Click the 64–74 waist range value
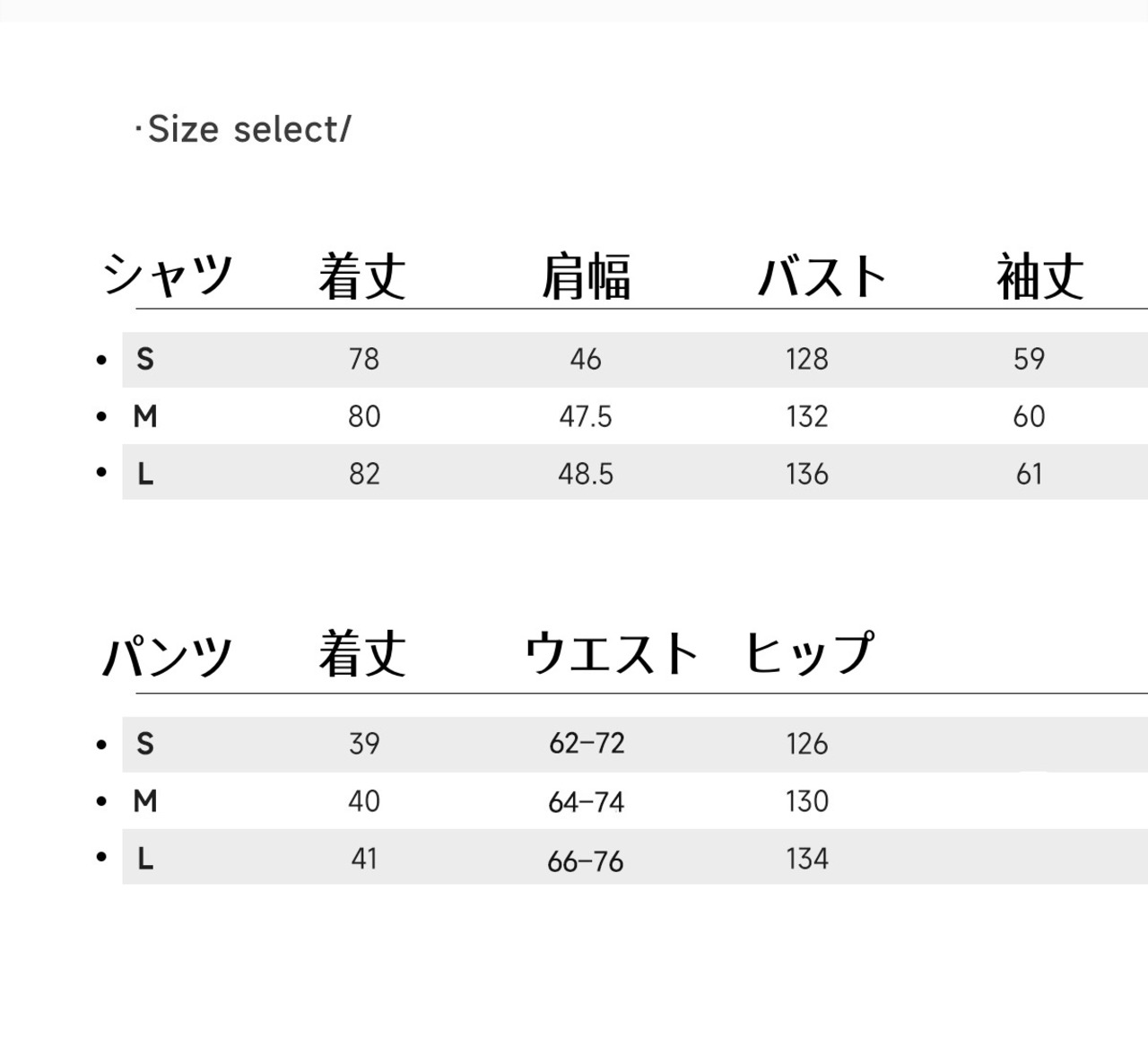Screen dimensions: 1148x1048 (586, 801)
